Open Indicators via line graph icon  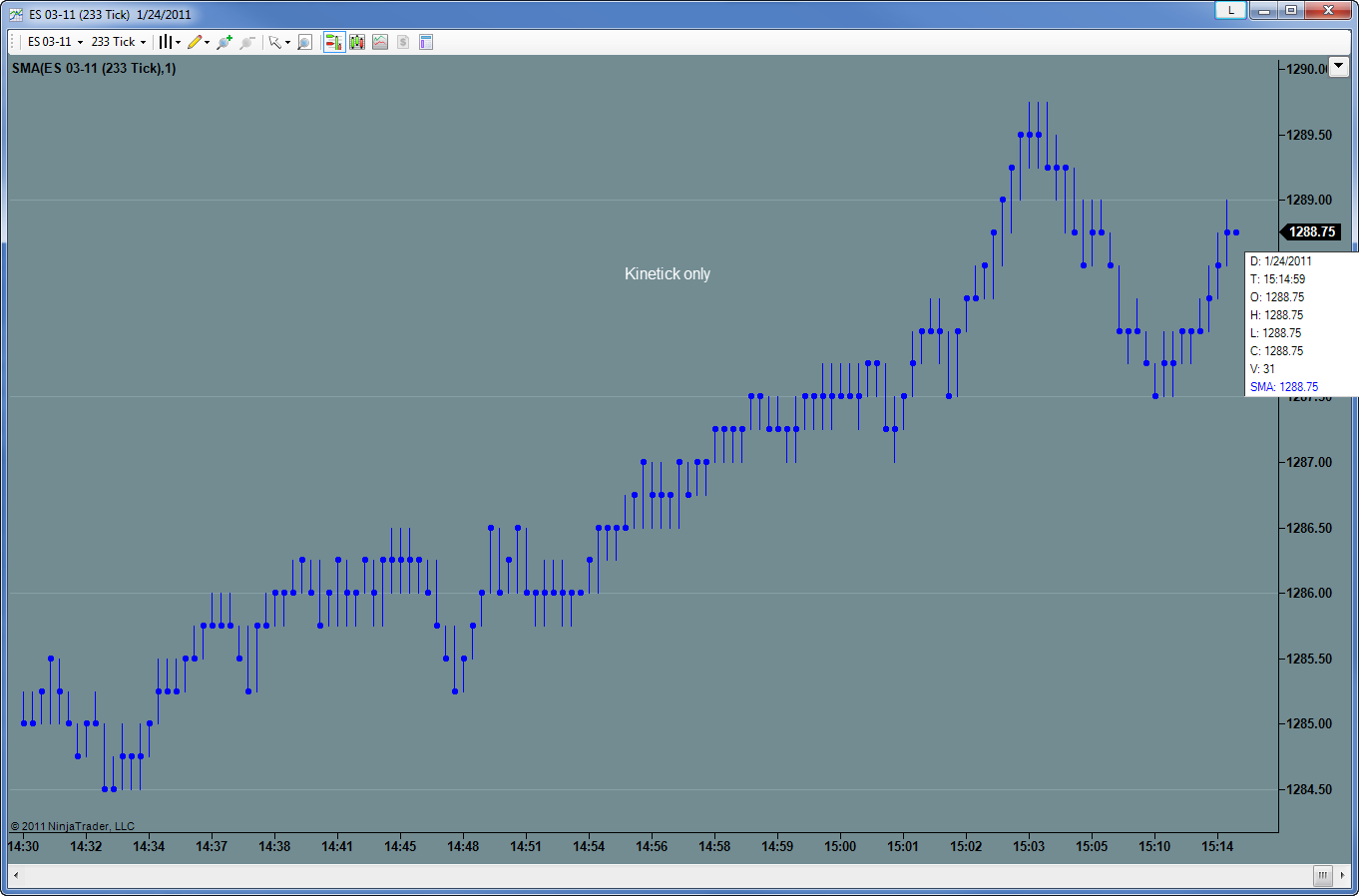[x=380, y=42]
